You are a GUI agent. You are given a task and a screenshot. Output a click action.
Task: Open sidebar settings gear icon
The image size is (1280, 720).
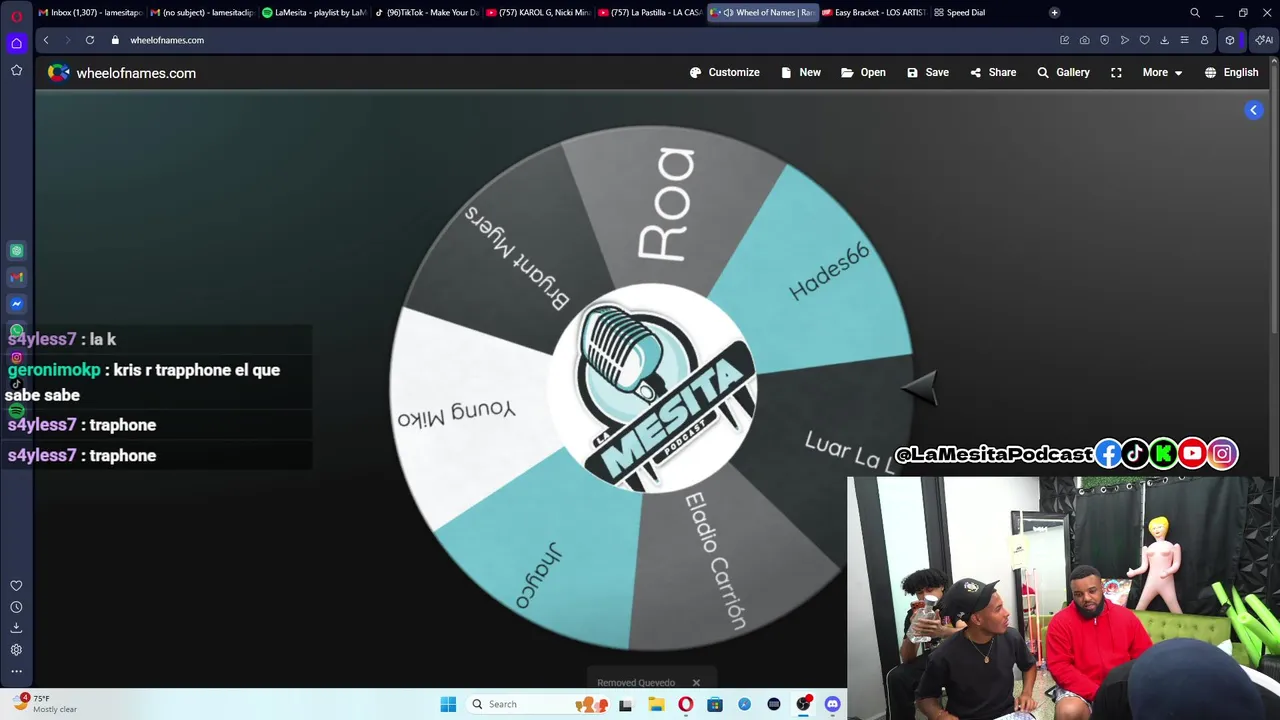(x=16, y=650)
